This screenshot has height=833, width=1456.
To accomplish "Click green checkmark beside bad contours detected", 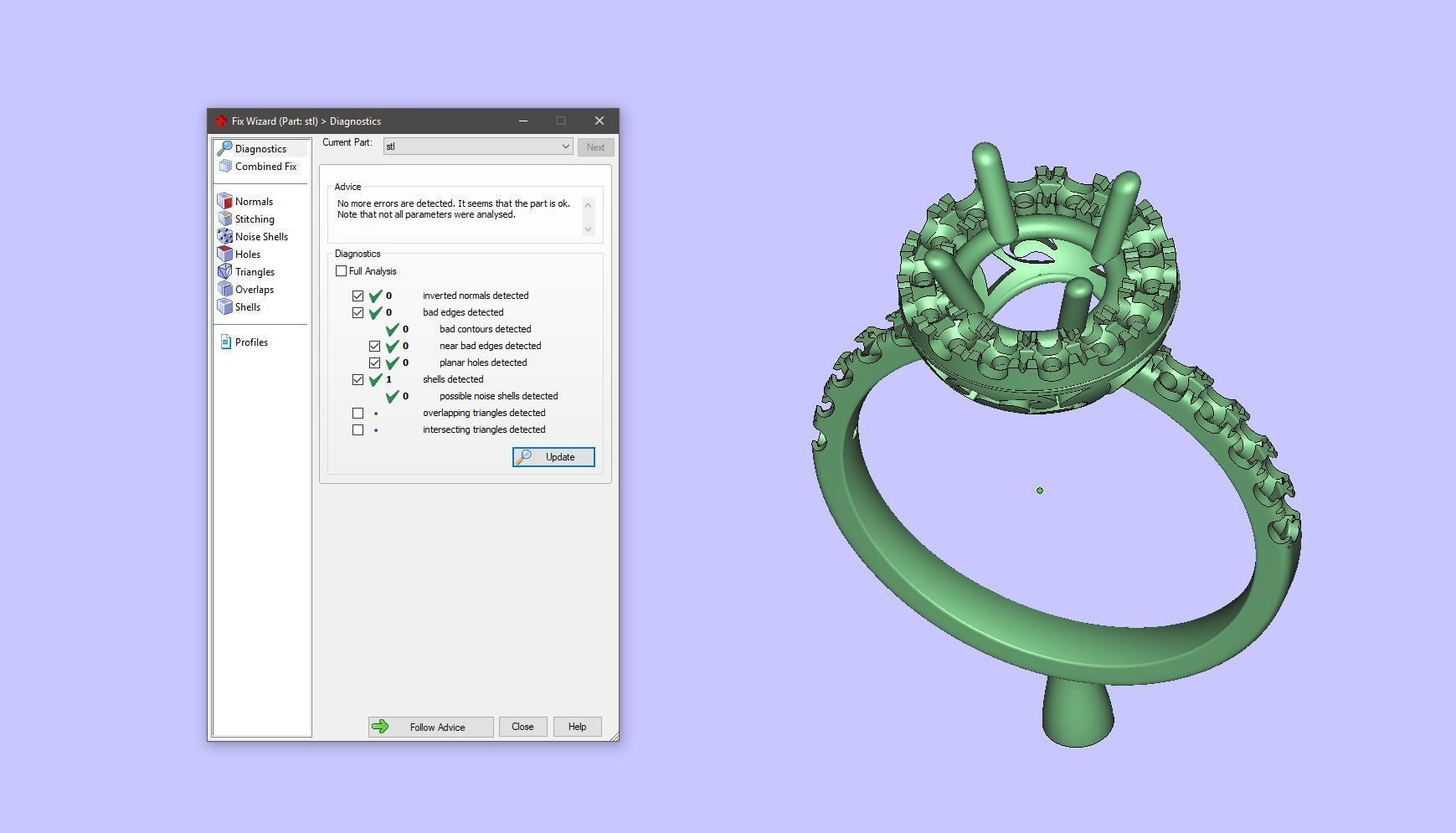I will point(392,329).
